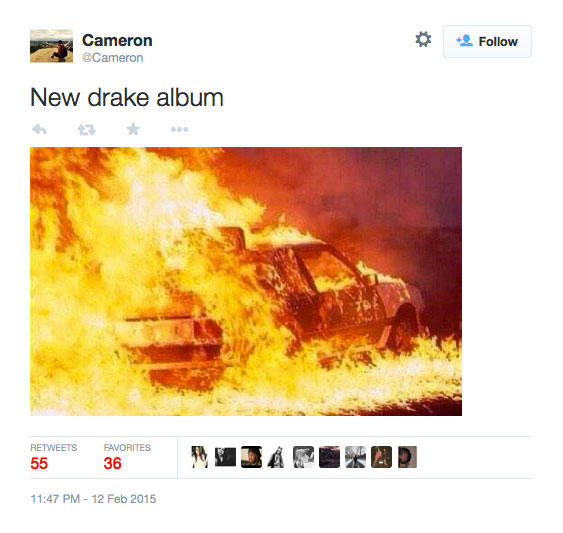563x533 pixels.
Task: Select the eighth retweeter avatar
Action: 381,457
